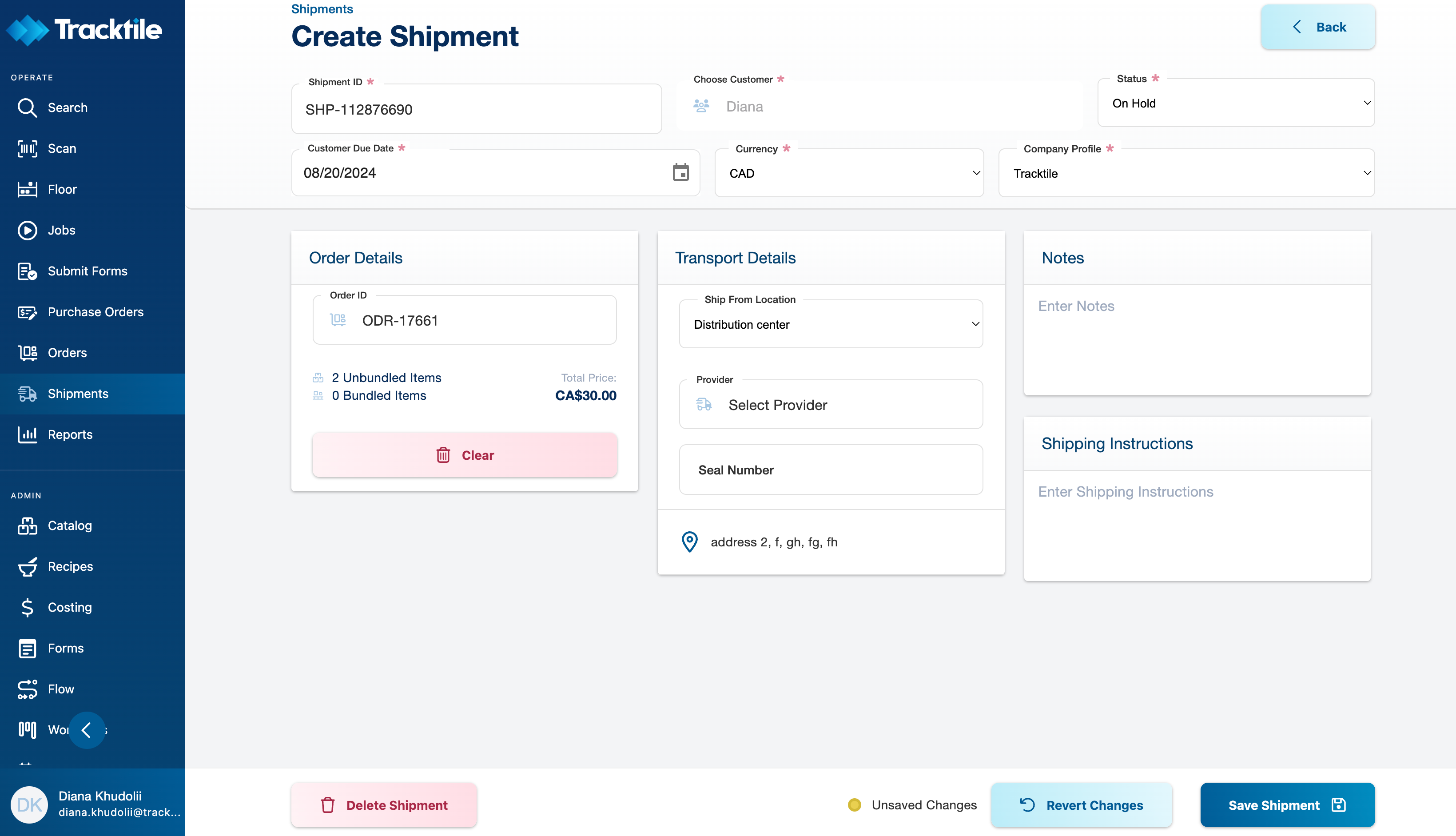Expand Ship From Location dropdown
The height and width of the screenshot is (836, 1456).
(x=831, y=324)
